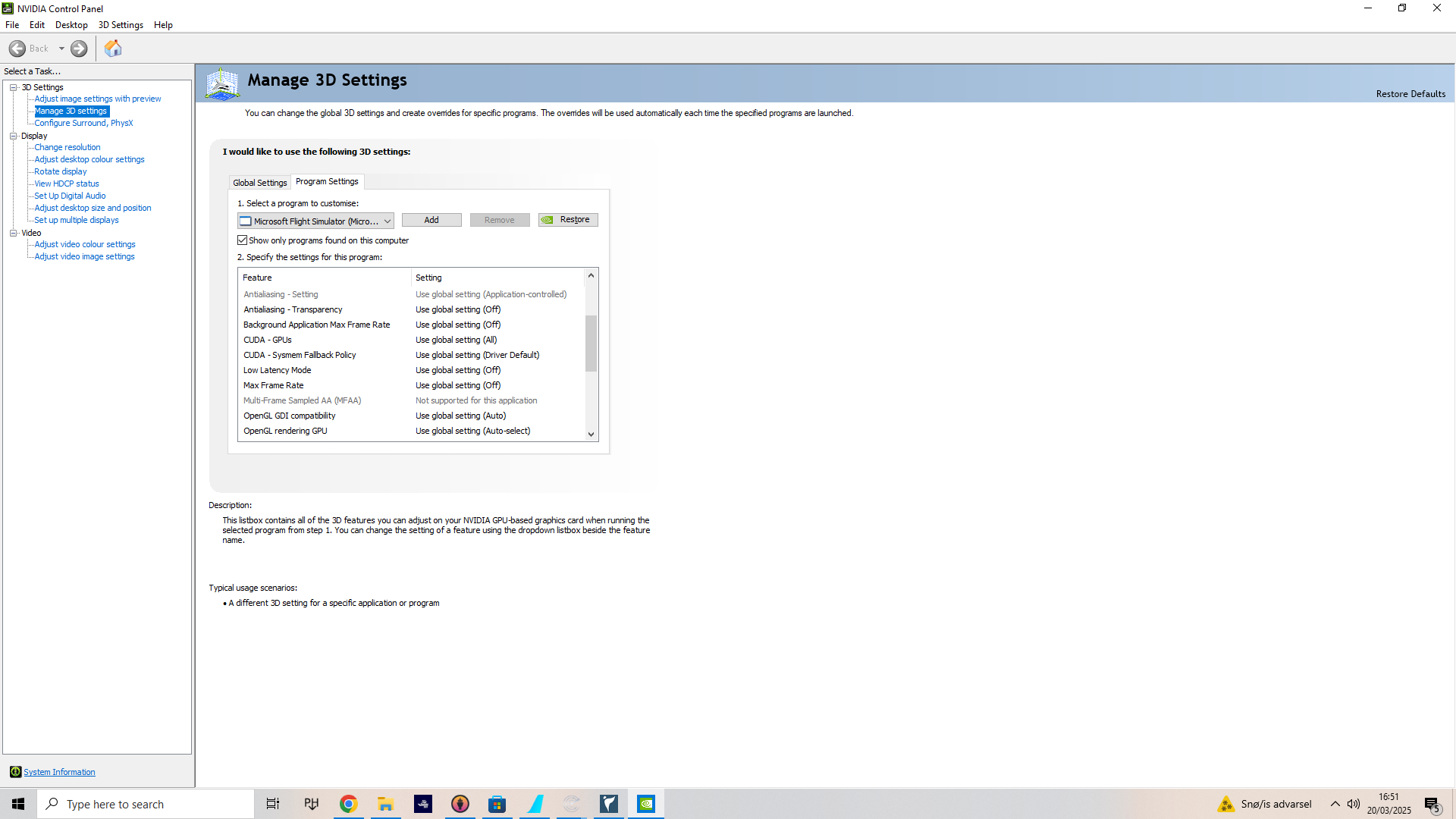1456x819 pixels.
Task: Adjust the volume via the speaker control
Action: point(1354,804)
